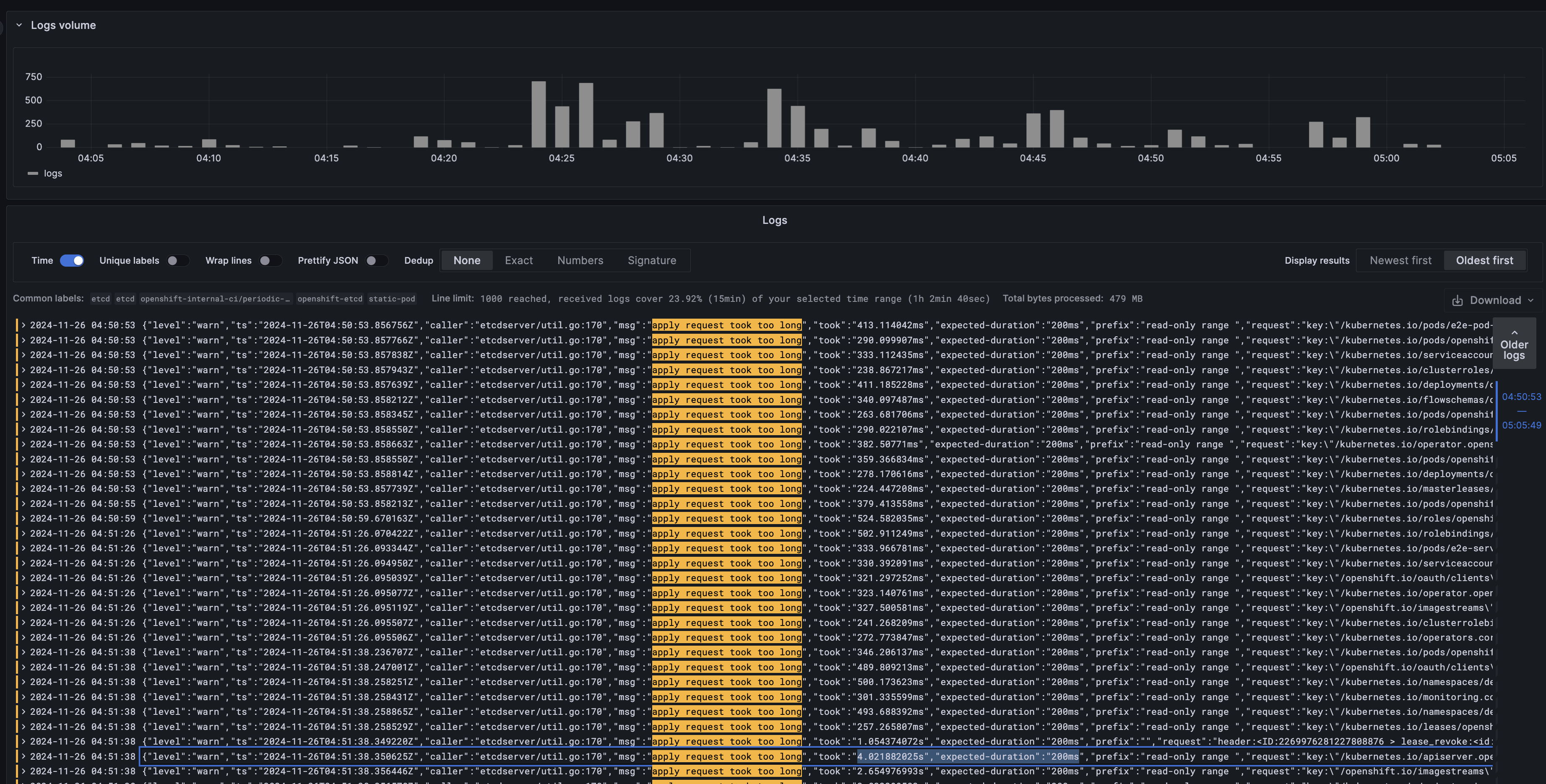The image size is (1546, 784).
Task: Expand the first 04:50:53 log row chevron
Action: tap(23, 325)
